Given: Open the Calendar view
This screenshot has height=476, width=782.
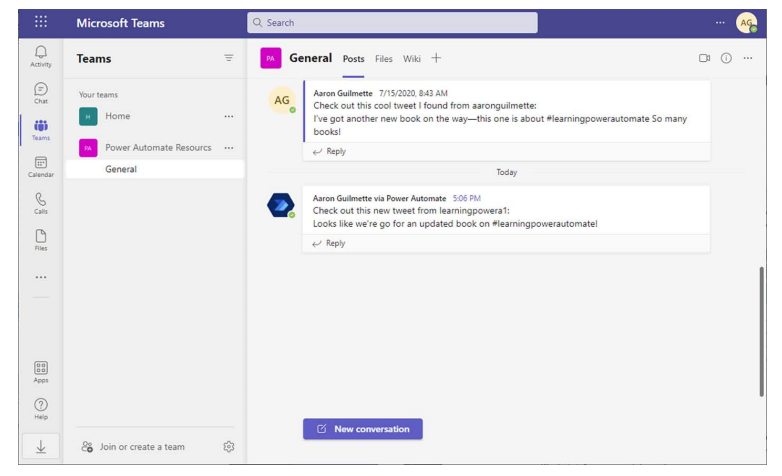Looking at the screenshot, I should pyautogui.click(x=41, y=167).
